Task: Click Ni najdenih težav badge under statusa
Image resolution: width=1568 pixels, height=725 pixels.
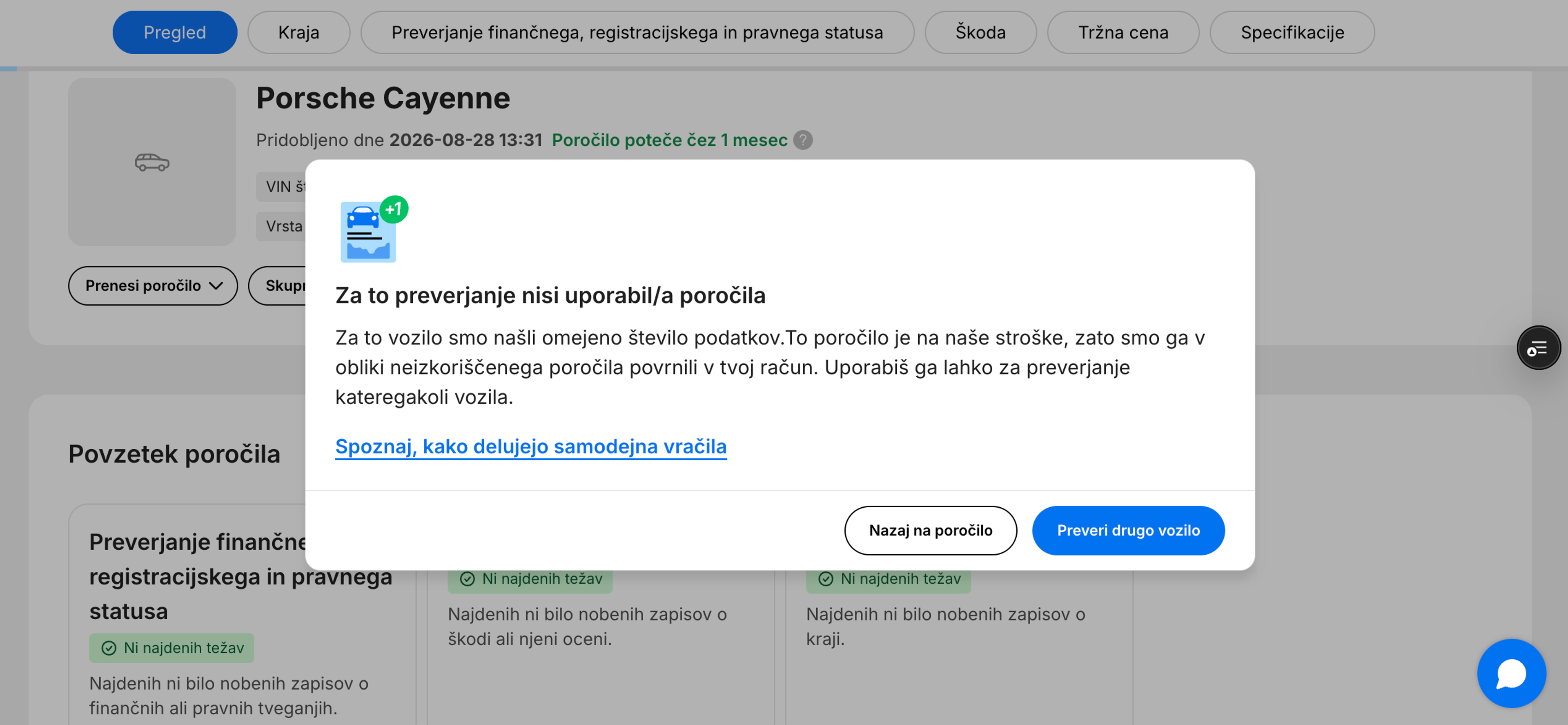Action: point(171,648)
